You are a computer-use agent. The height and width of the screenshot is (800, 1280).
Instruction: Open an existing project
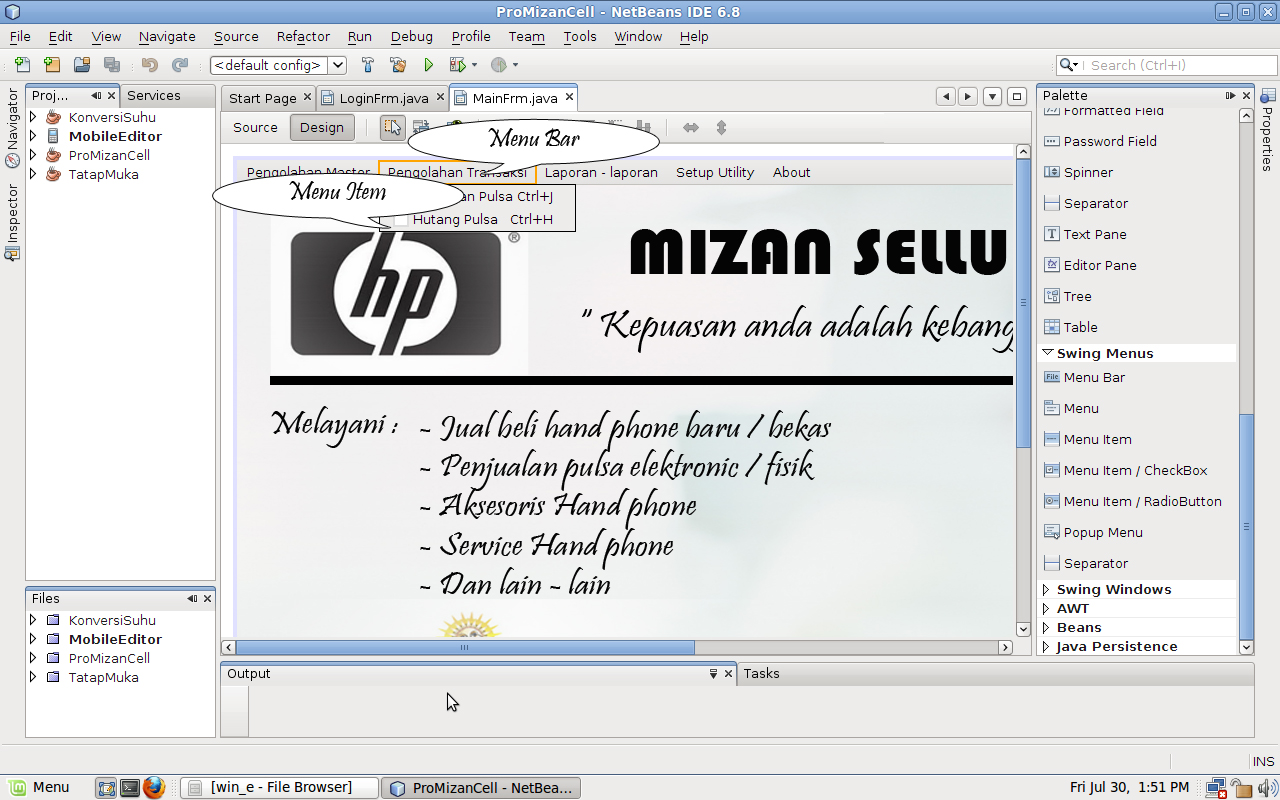click(80, 64)
